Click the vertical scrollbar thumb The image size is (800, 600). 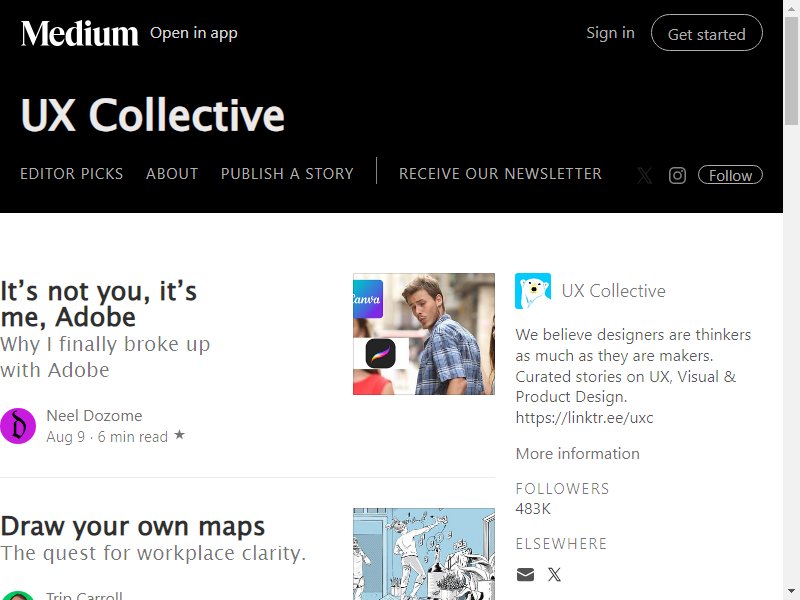791,69
